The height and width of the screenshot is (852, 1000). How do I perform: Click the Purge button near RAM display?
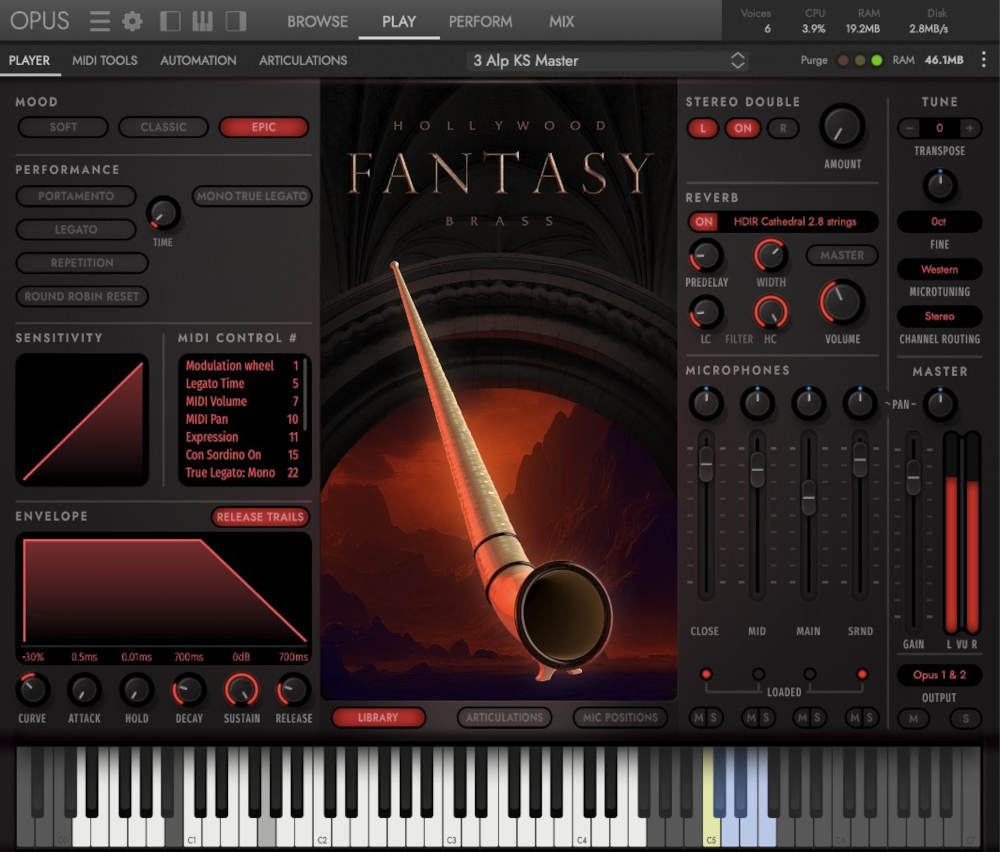click(x=813, y=60)
